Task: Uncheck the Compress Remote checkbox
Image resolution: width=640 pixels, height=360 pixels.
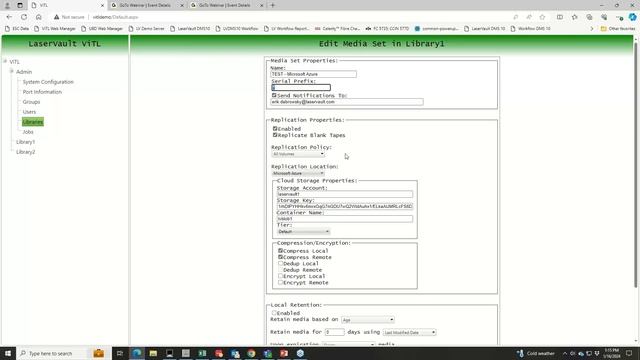Action: tap(280, 257)
